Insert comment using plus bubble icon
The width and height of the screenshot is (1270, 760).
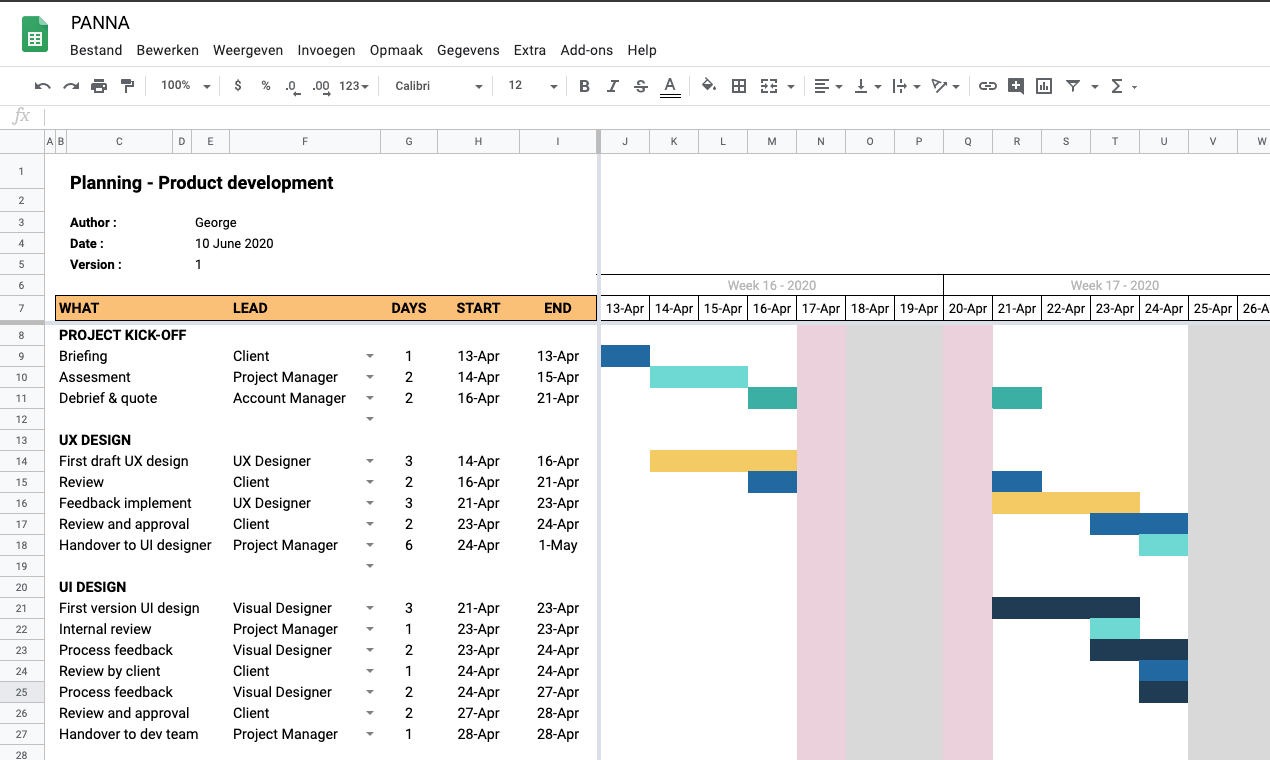click(1016, 86)
